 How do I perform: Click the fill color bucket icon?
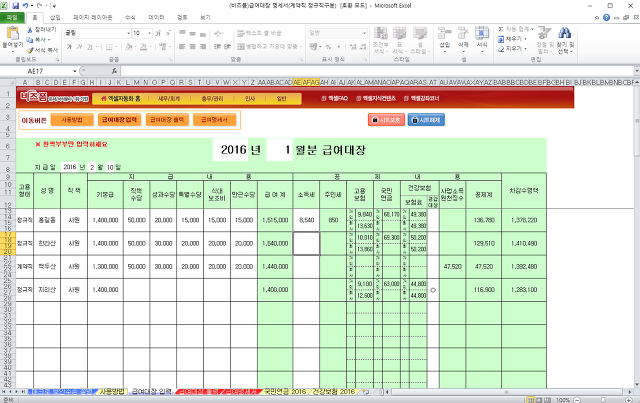pos(129,47)
